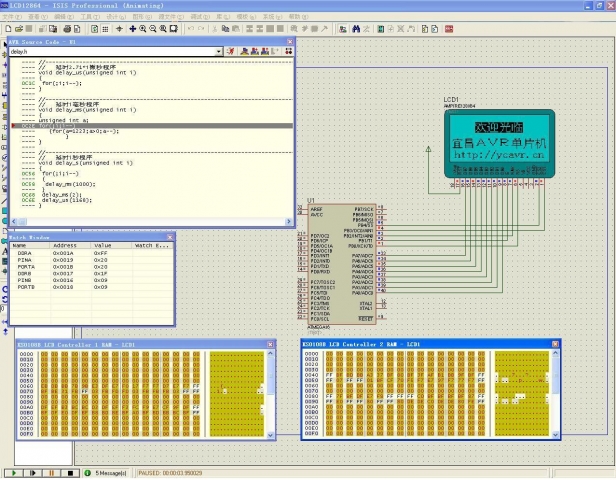Screen dimensions: 616x480
Task: Open the first menu in menu bar
Action: (x=10, y=17)
